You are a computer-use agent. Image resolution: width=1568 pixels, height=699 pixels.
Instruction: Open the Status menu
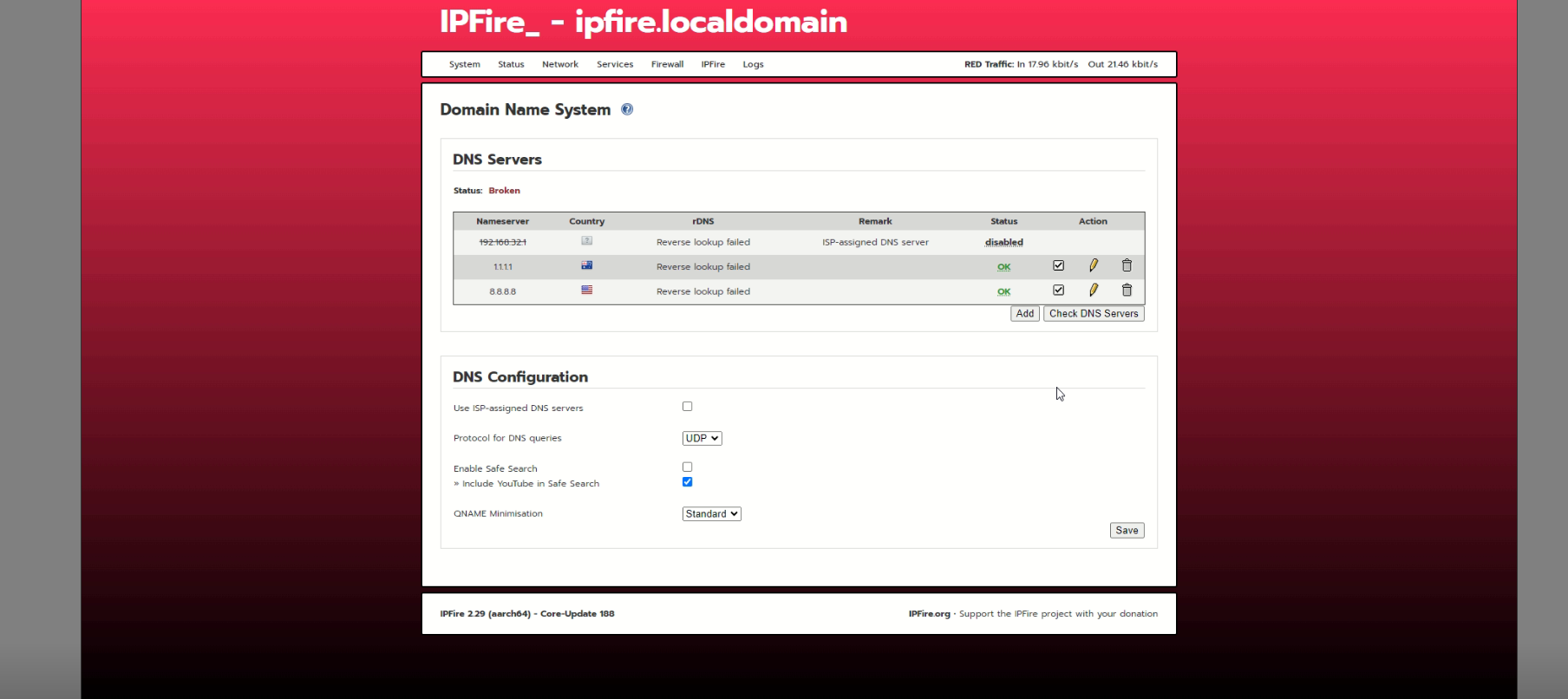pos(511,64)
